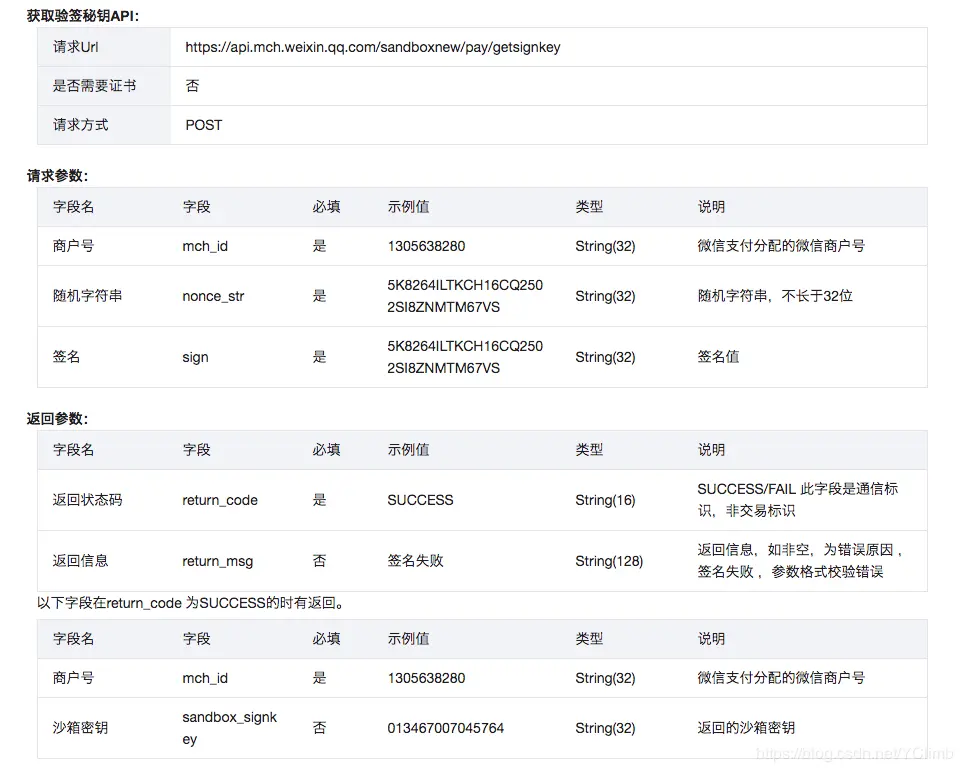Select the return_code field name
The image size is (963, 772).
[x=219, y=500]
